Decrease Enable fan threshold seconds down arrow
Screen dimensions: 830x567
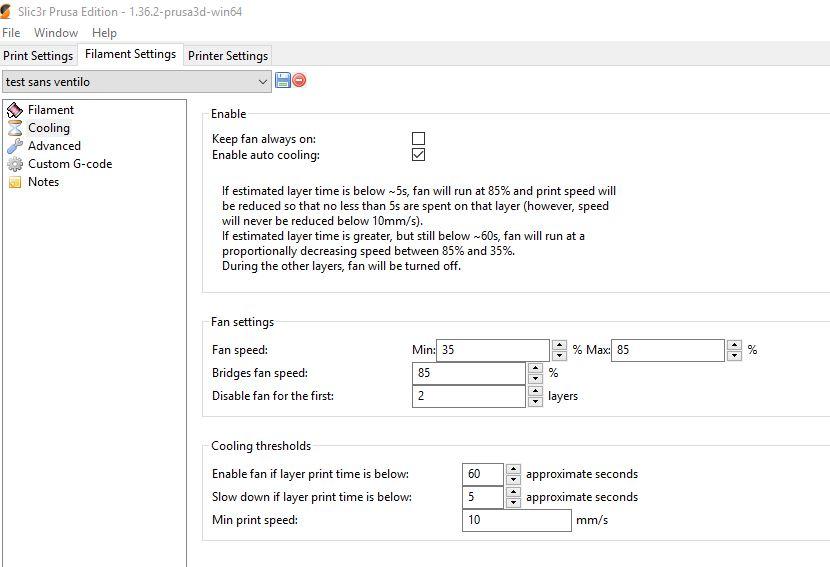click(x=513, y=480)
